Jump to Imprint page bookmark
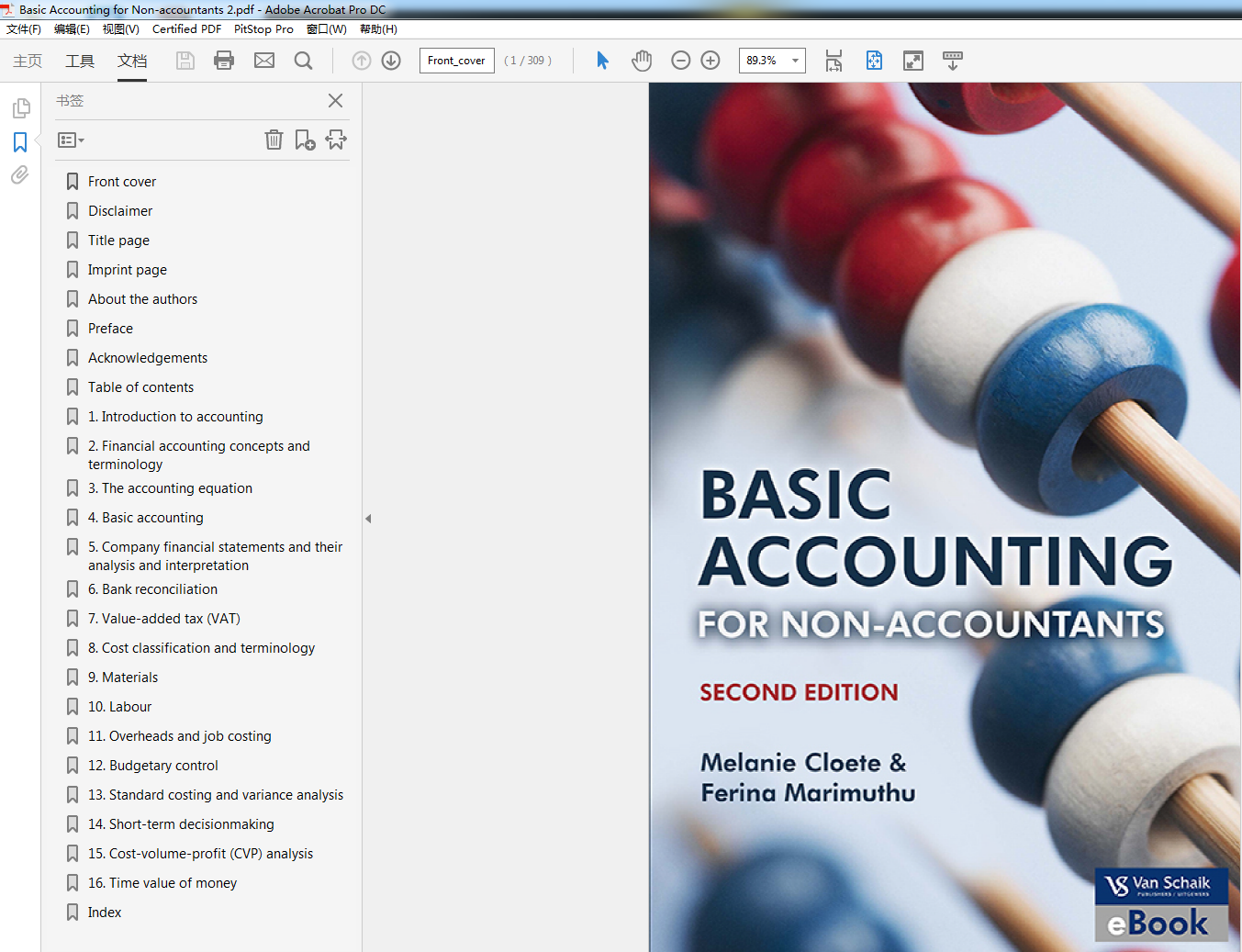This screenshot has height=952, width=1242. pyautogui.click(x=128, y=270)
